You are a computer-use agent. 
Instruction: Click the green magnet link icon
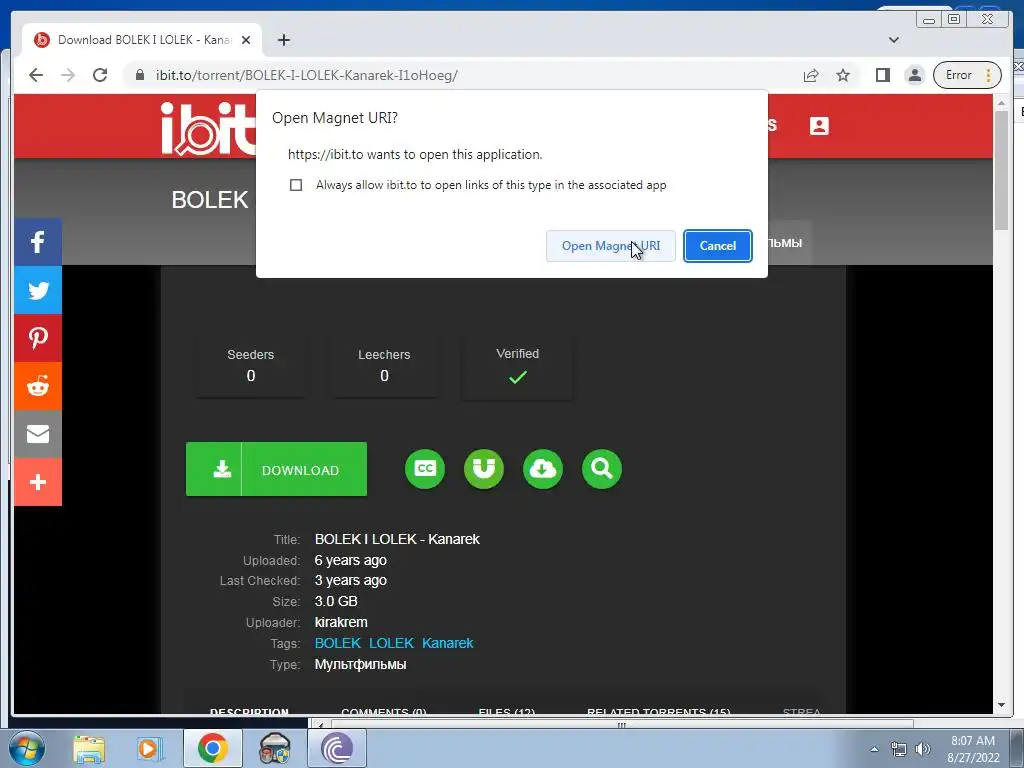(484, 469)
